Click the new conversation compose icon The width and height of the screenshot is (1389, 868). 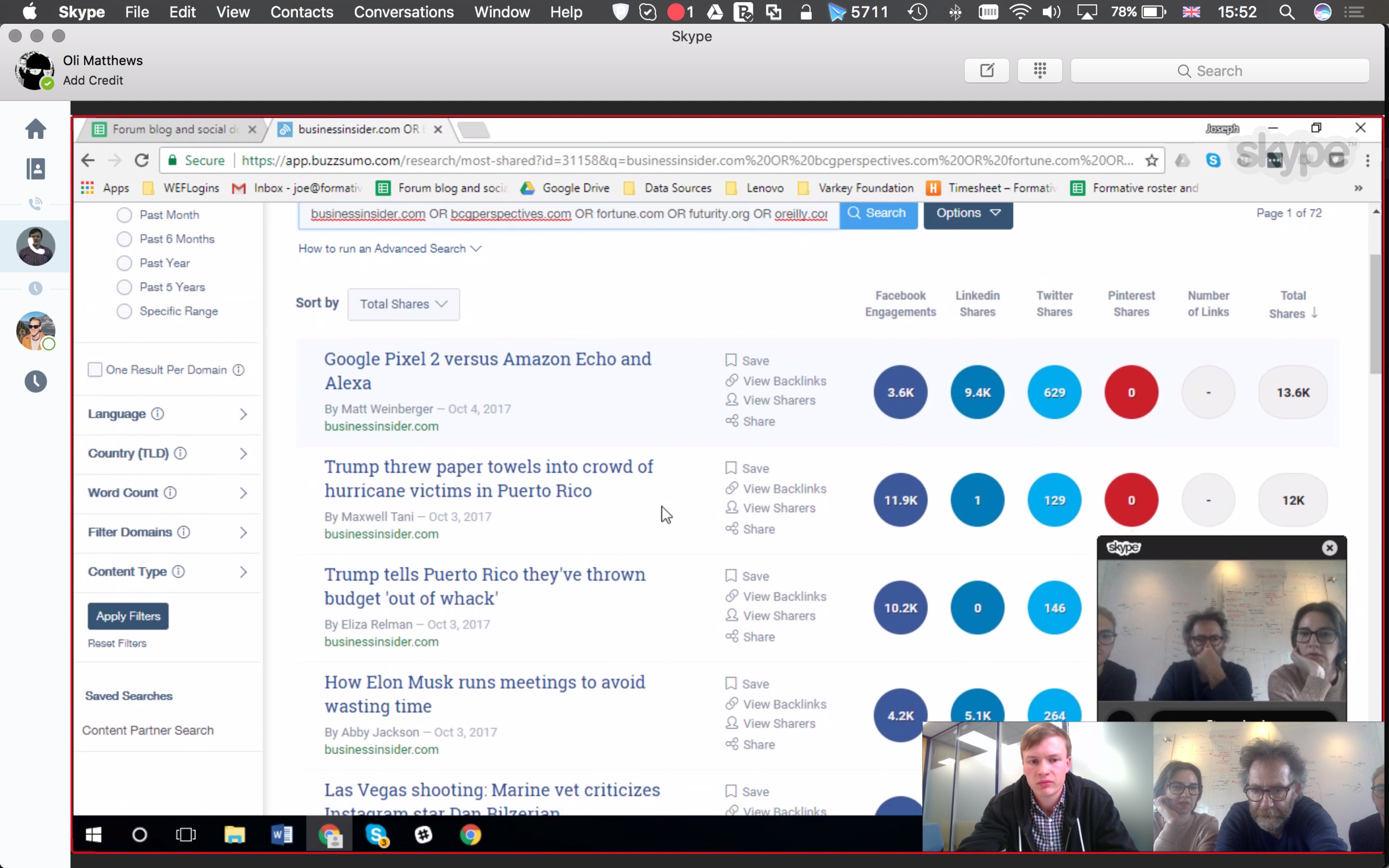[987, 71]
